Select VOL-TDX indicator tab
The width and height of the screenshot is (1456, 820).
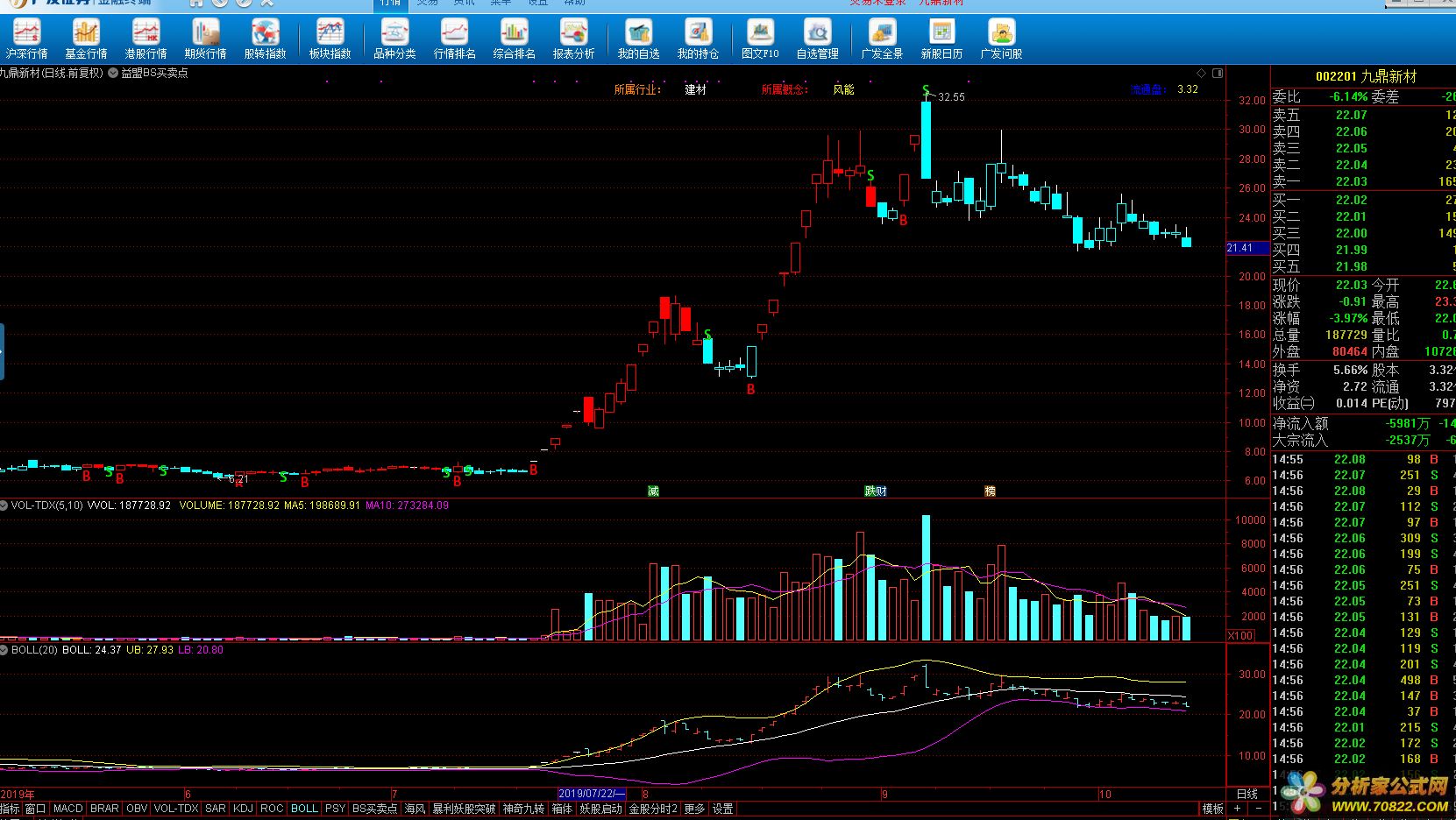point(176,809)
